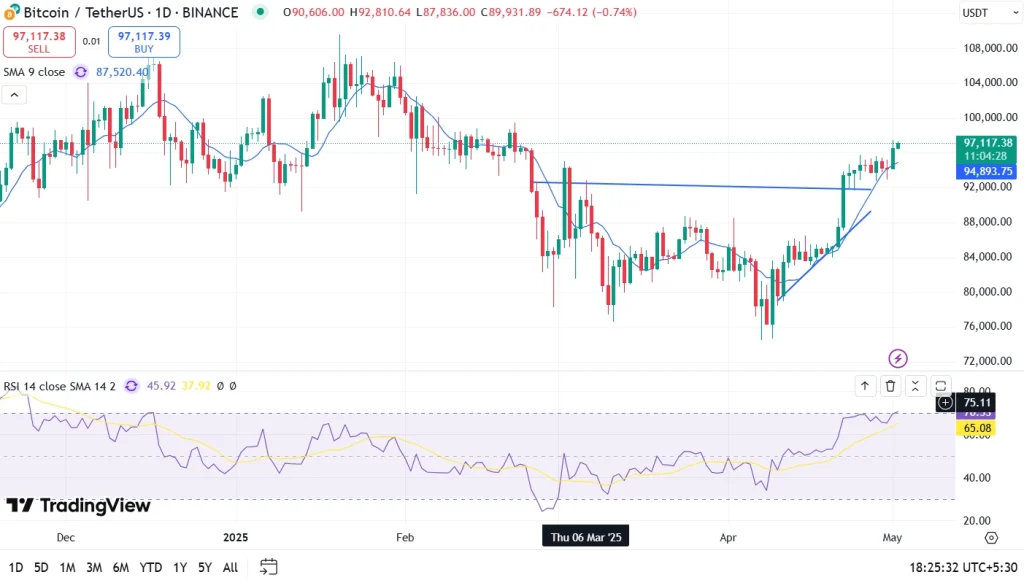Collapse the RSI pane icon

(x=915, y=386)
